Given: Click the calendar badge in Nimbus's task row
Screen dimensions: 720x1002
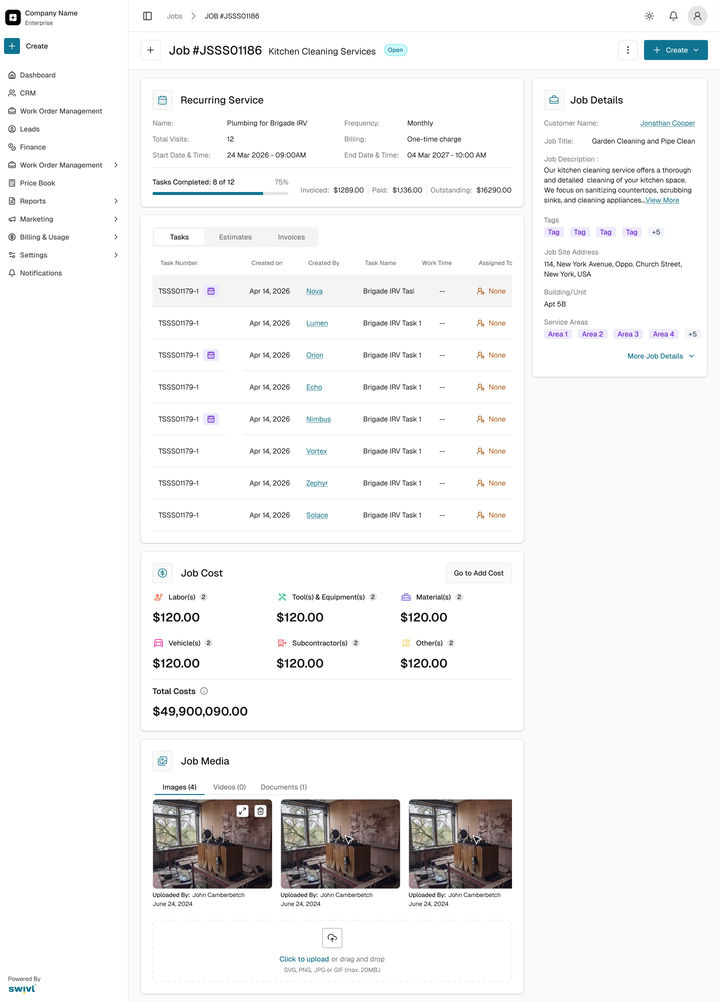Looking at the screenshot, I should pos(211,419).
